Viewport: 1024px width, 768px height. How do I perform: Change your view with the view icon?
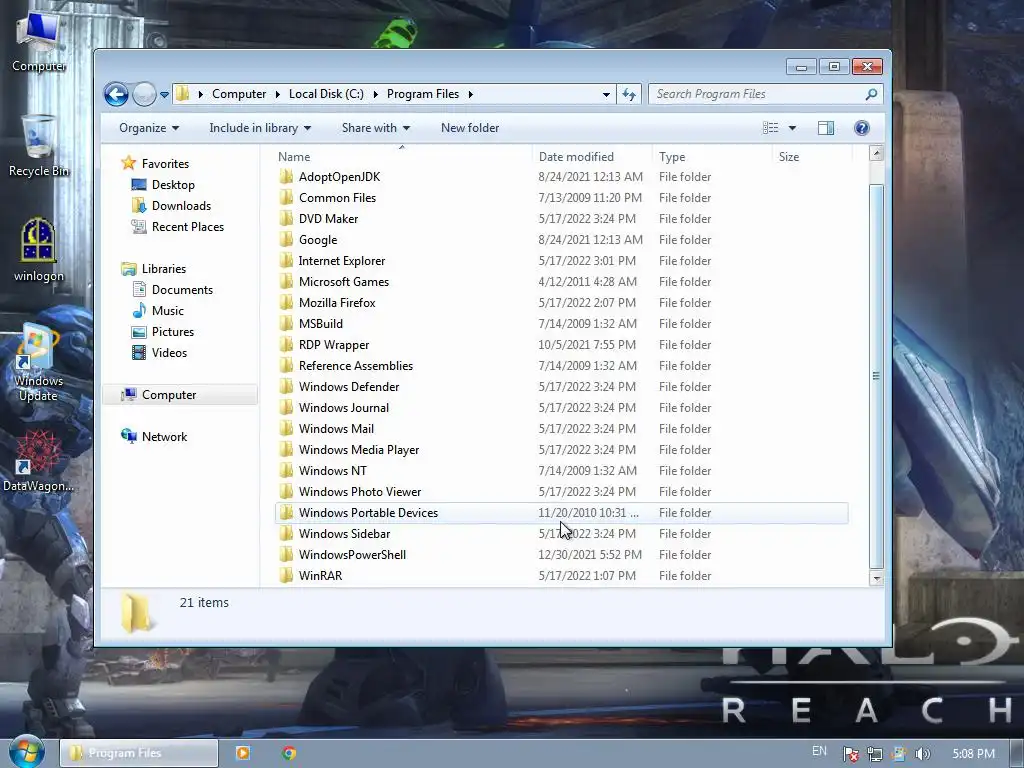click(x=771, y=128)
